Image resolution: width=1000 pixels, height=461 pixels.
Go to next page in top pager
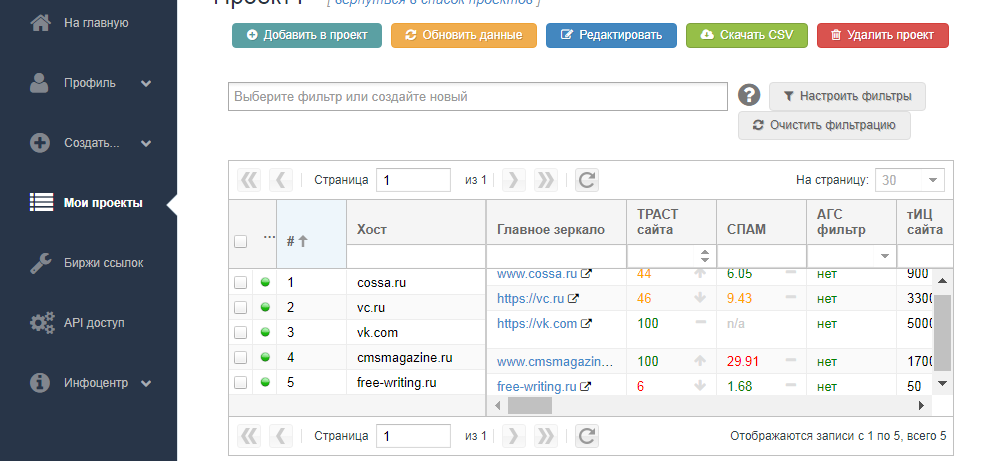pyautogui.click(x=514, y=180)
